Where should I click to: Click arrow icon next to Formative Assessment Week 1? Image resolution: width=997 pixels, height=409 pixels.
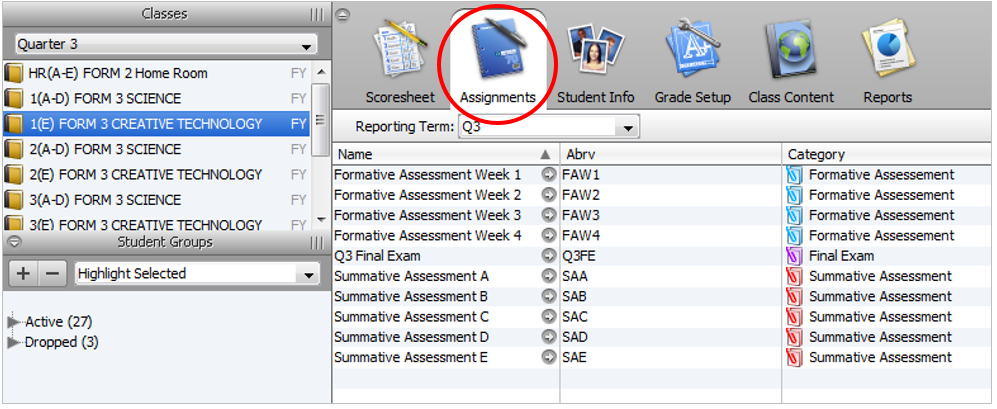549,175
